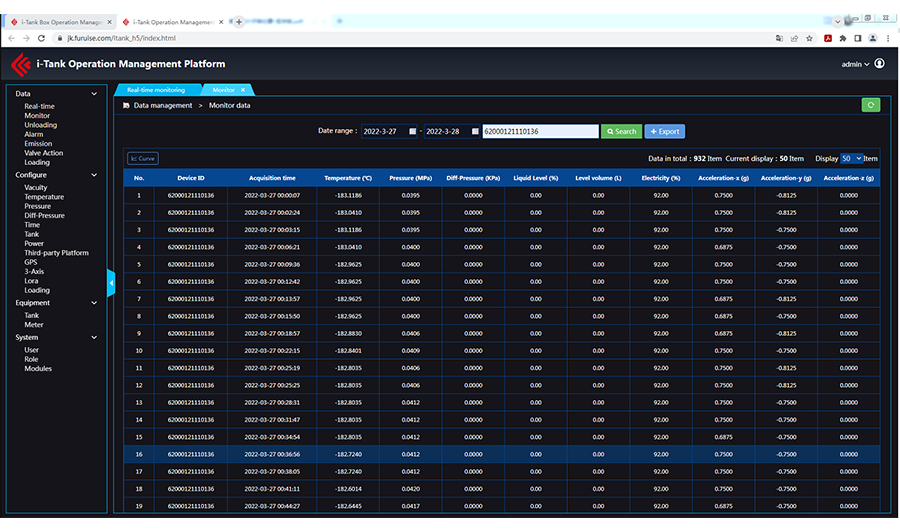Switch to the i-Tank Box Operation browser tab
900x530 pixels.
pos(61,22)
